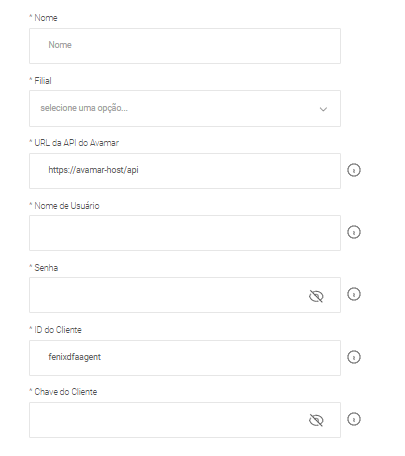The image size is (405, 456).
Task: Click the 'Chave do Cliente' label text
Action: point(66,392)
